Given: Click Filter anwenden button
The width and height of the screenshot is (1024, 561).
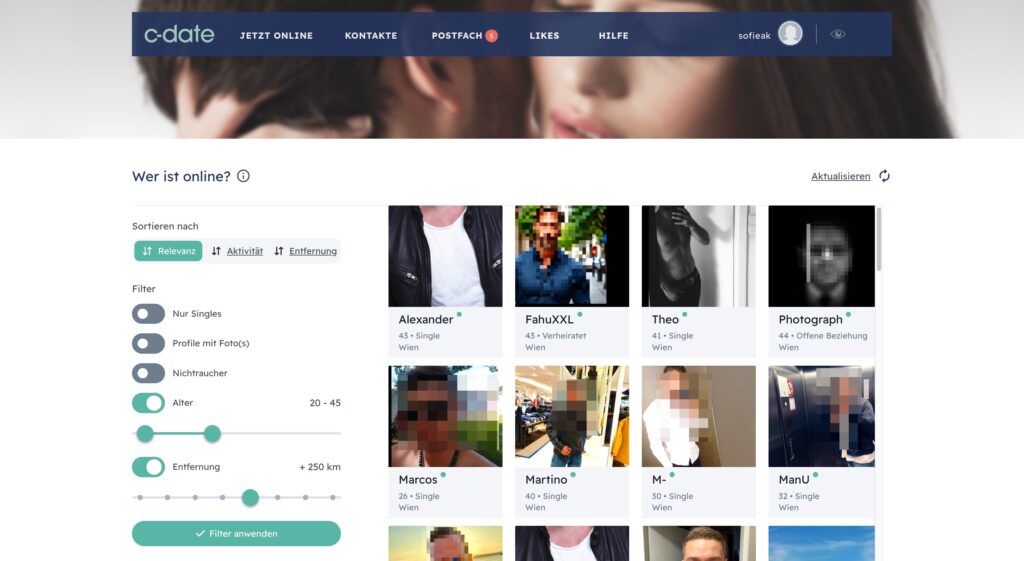Looking at the screenshot, I should (x=236, y=534).
